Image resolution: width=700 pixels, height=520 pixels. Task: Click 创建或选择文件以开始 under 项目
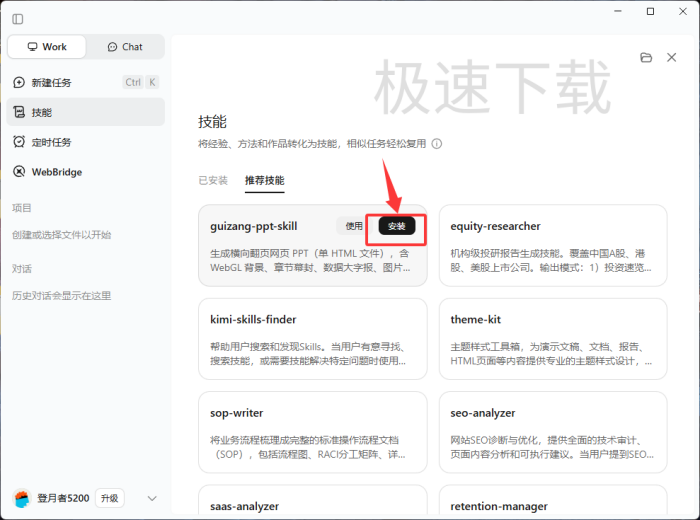pos(62,235)
